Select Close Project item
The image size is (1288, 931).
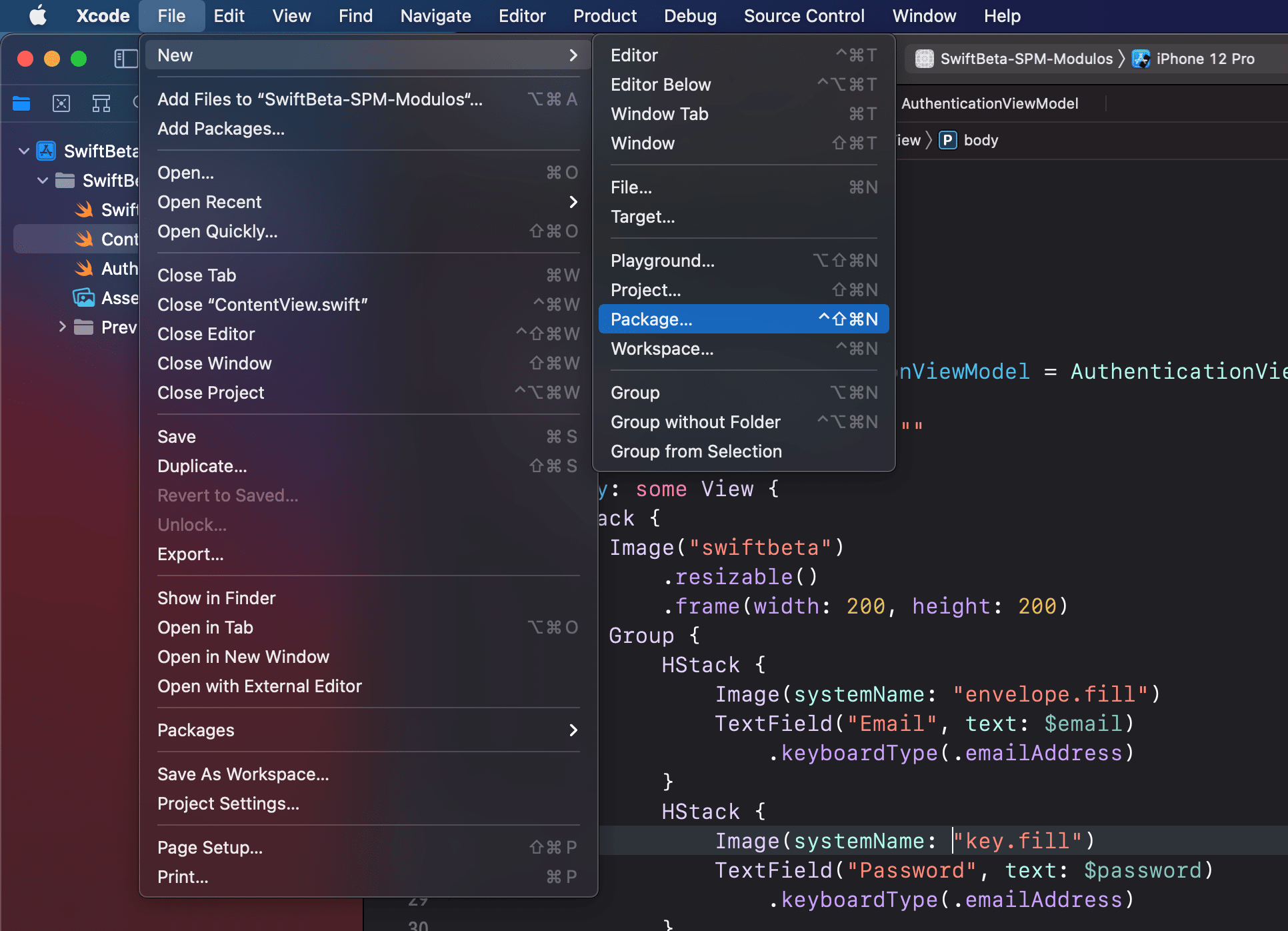click(369, 393)
